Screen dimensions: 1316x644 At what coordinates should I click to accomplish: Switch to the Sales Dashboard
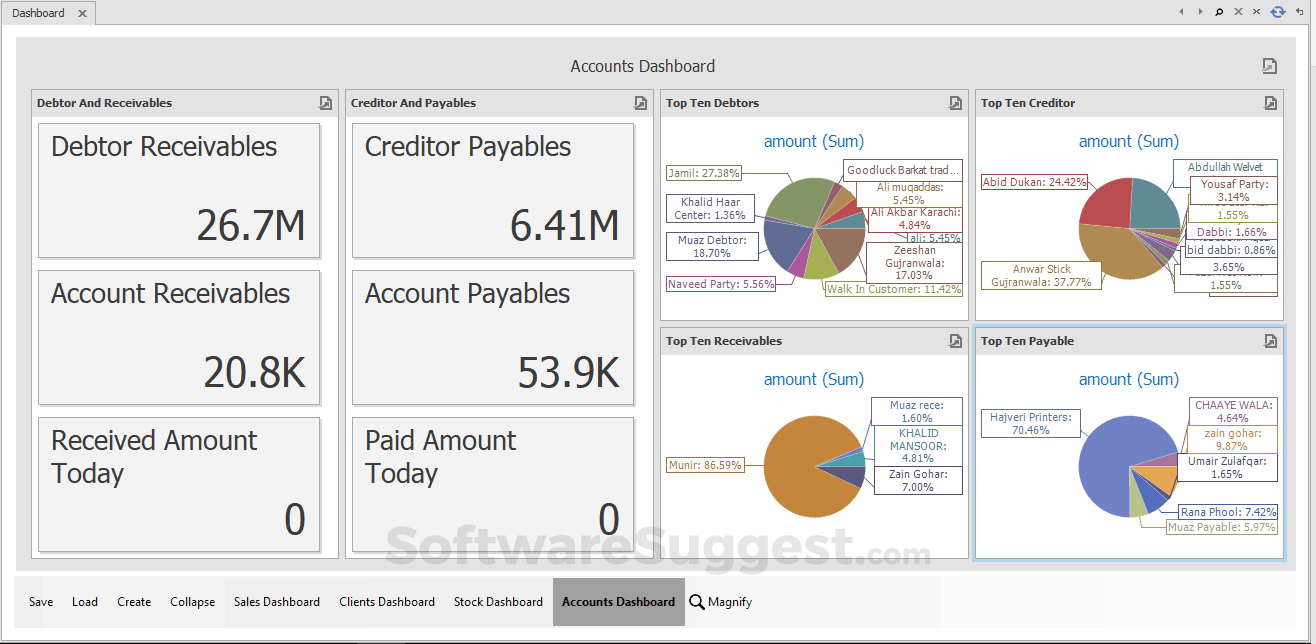click(x=277, y=601)
